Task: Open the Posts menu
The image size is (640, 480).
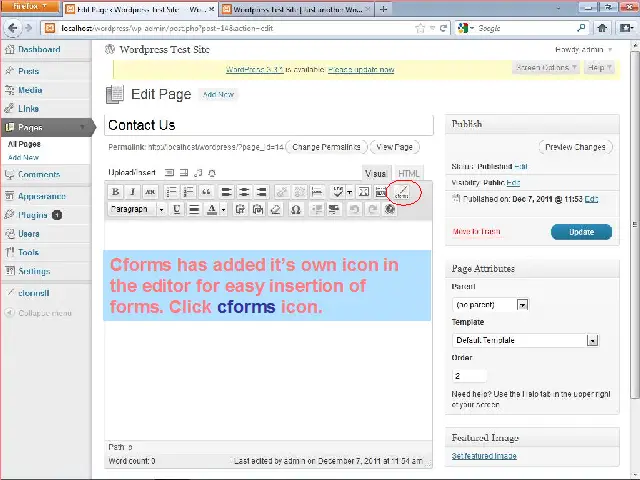Action: [29, 71]
